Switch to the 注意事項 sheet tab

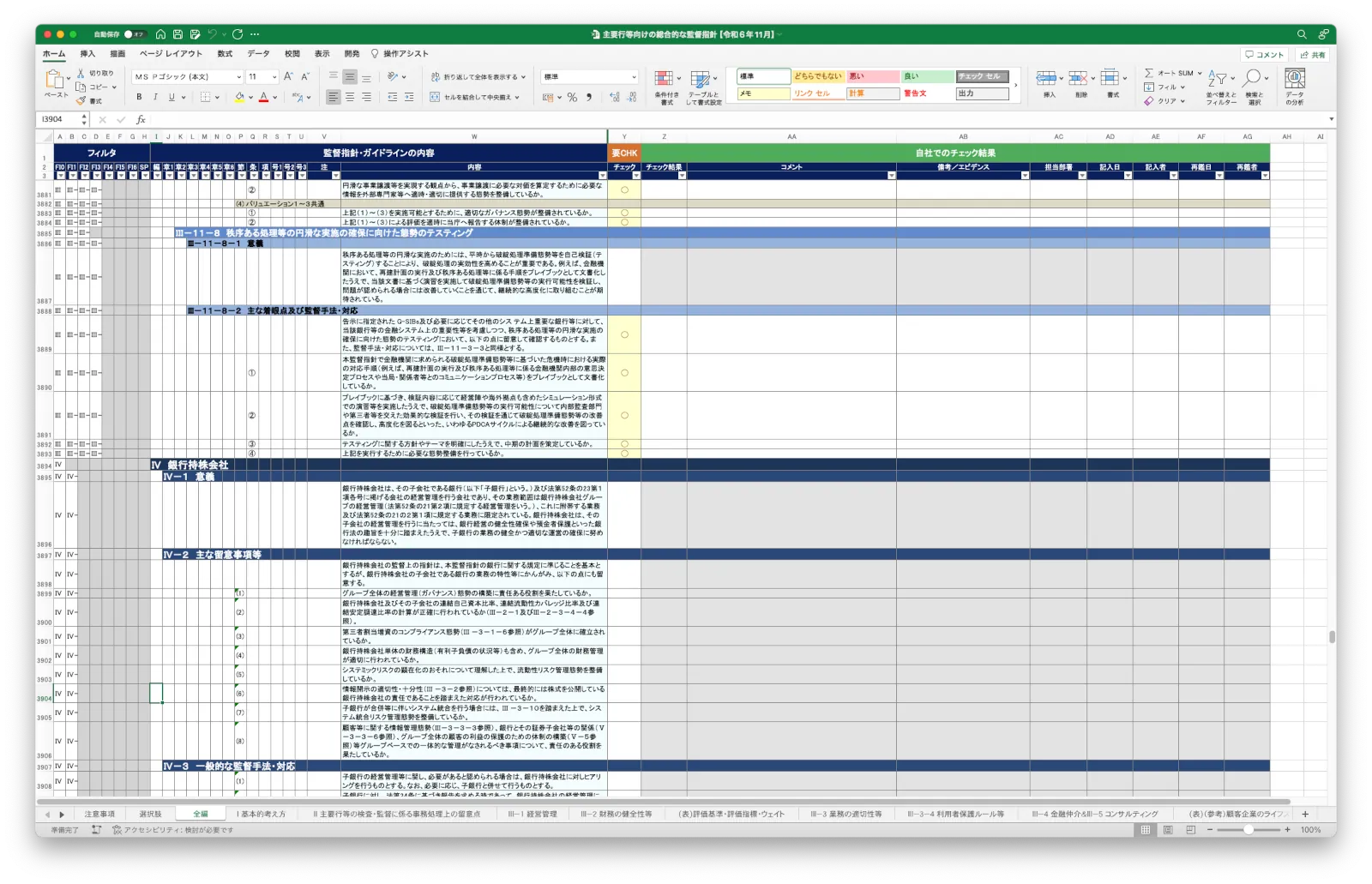99,814
